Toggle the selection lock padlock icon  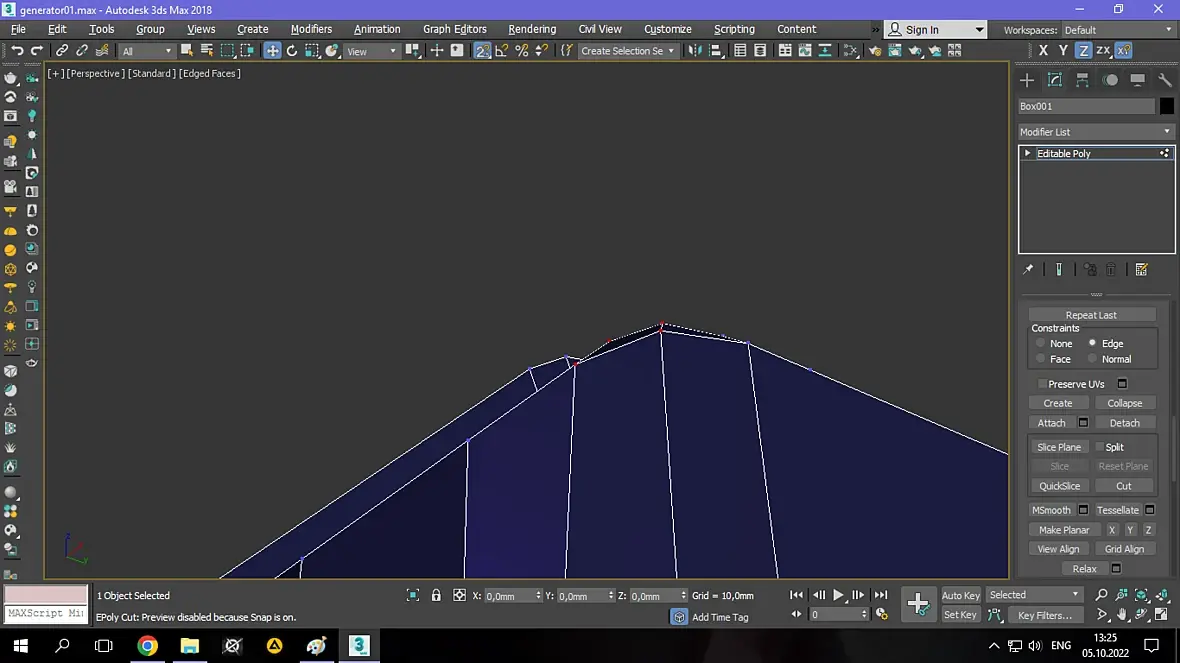click(436, 595)
